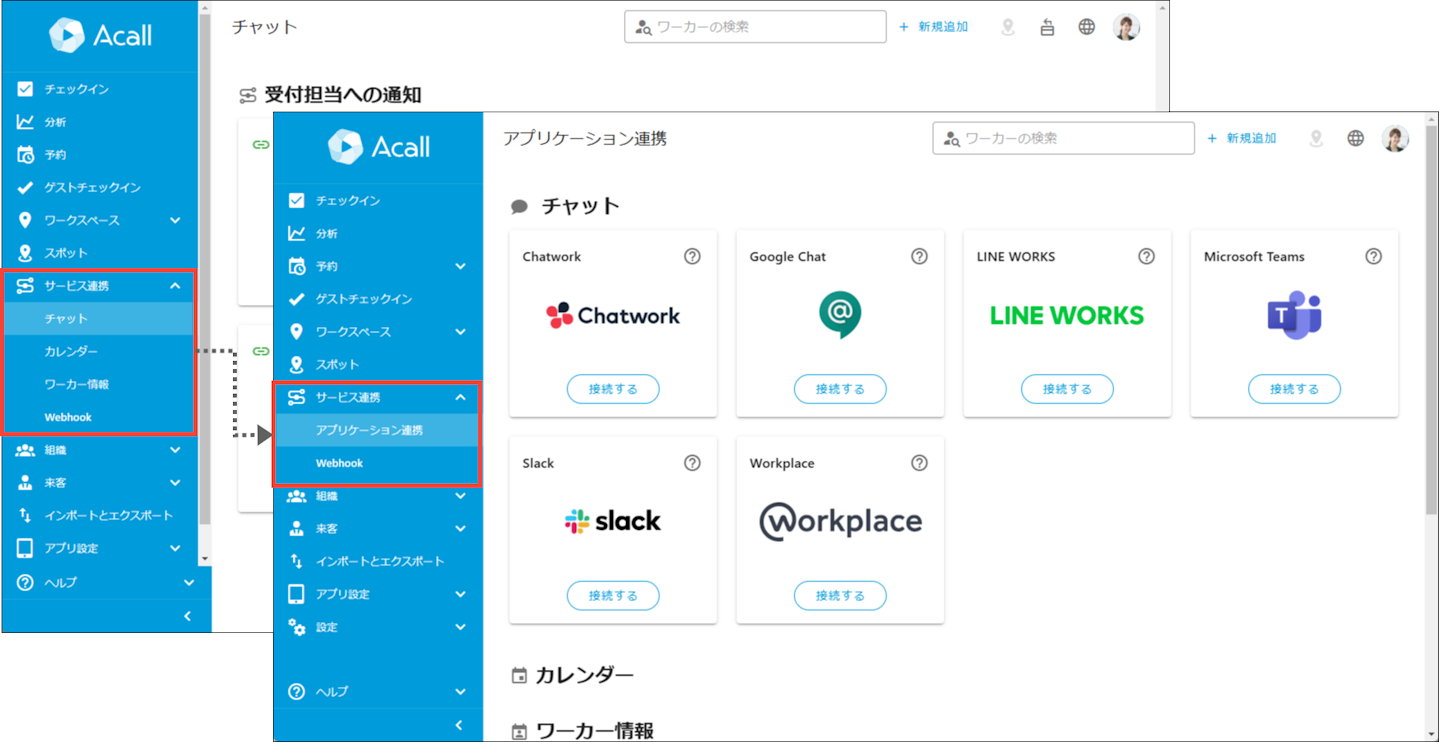Image resolution: width=1439 pixels, height=742 pixels.
Task: Select アプリケーション連携 submenu item
Action: click(x=377, y=430)
